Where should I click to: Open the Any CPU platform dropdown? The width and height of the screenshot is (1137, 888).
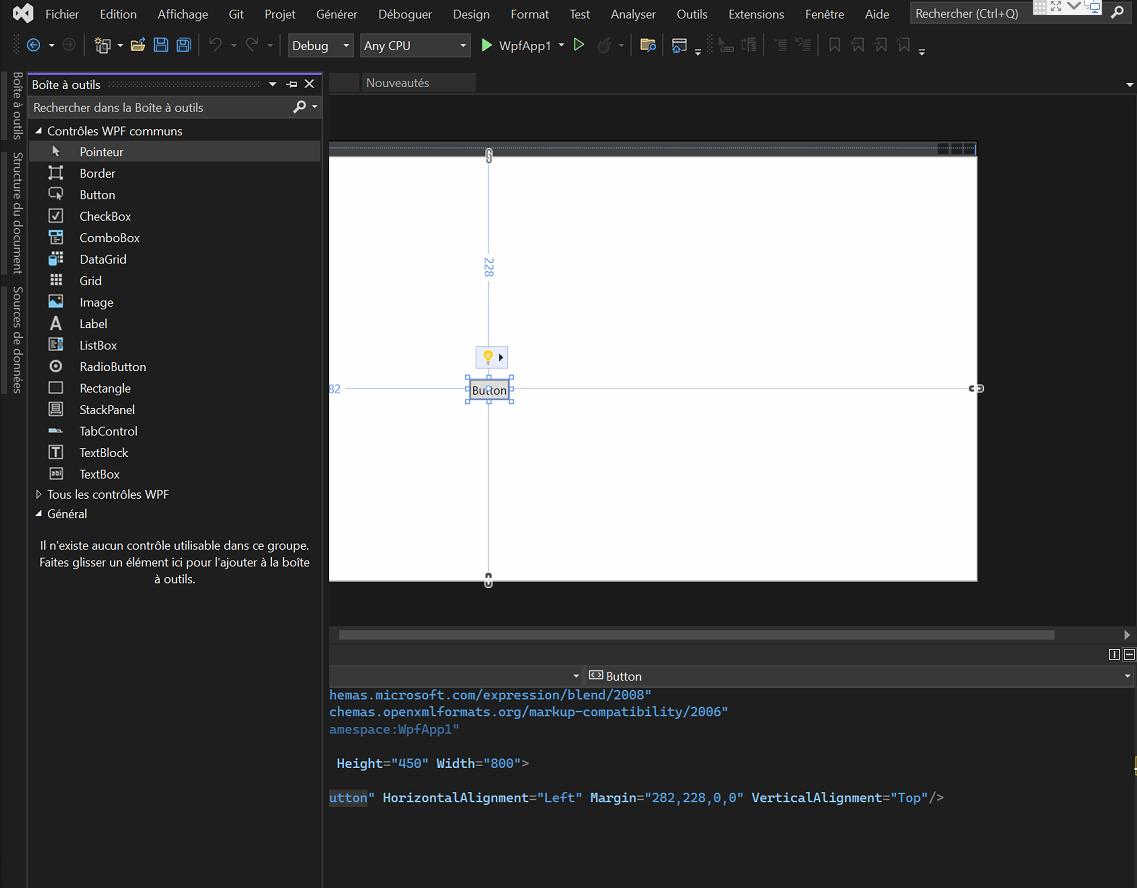pos(414,46)
